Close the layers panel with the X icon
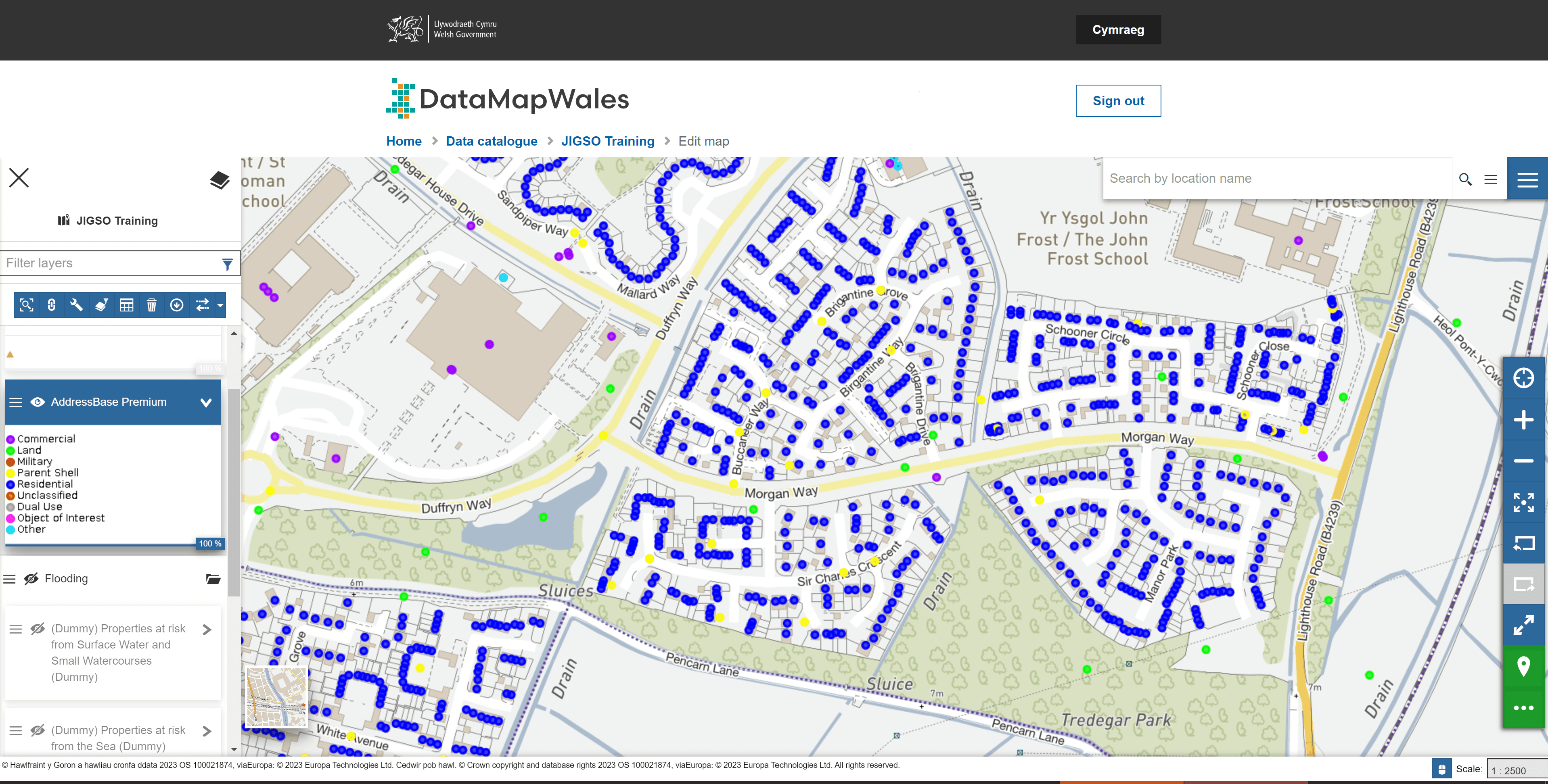The image size is (1548, 784). point(19,178)
